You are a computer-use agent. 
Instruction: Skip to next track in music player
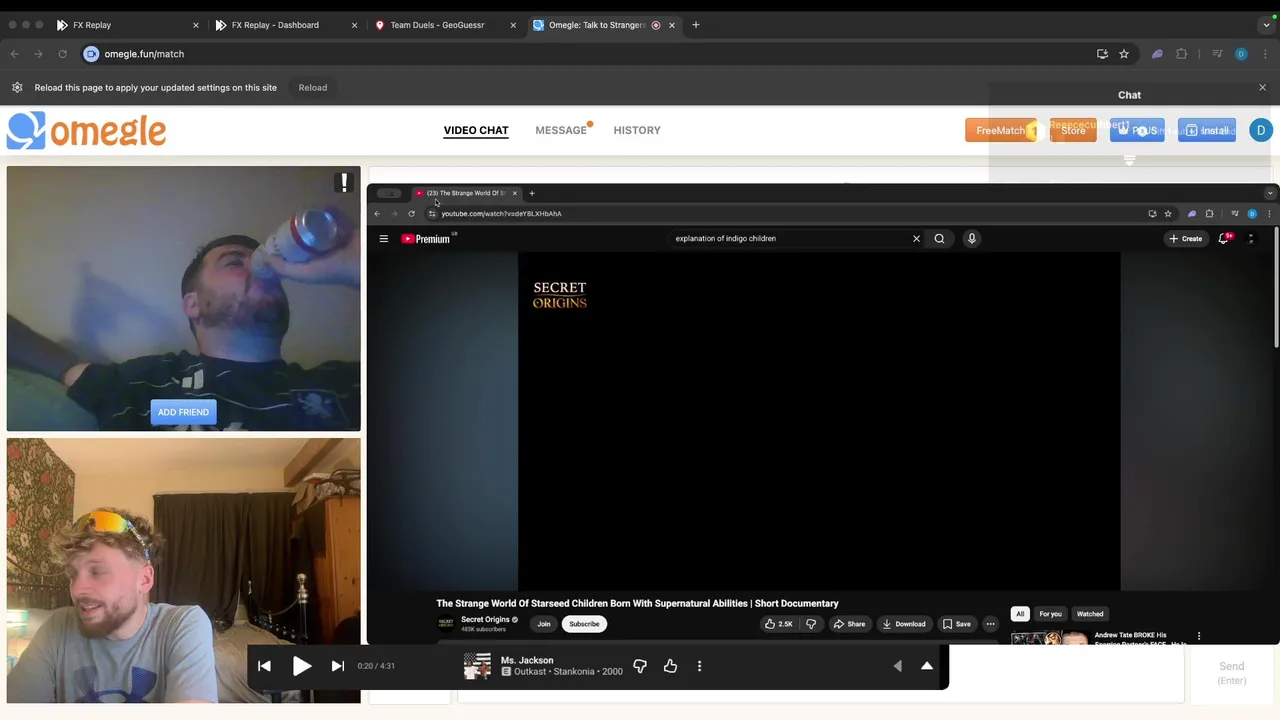coord(338,666)
